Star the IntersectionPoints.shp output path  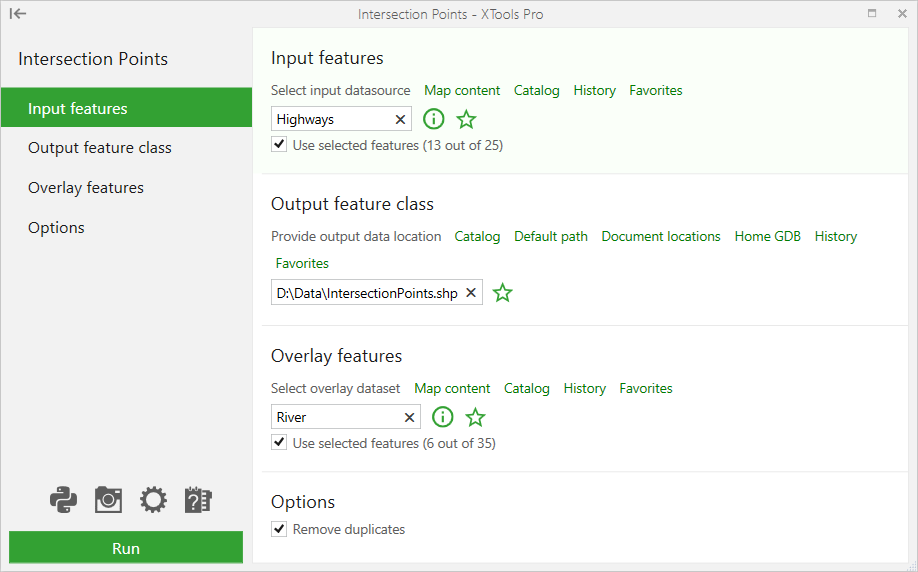point(502,293)
